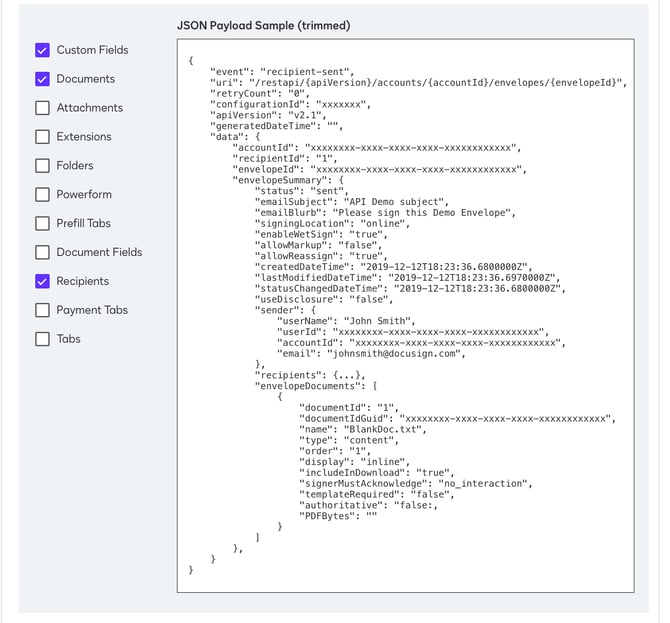Image resolution: width=670 pixels, height=623 pixels.
Task: Uncheck the Recipients checkbox
Action: [x=42, y=282]
